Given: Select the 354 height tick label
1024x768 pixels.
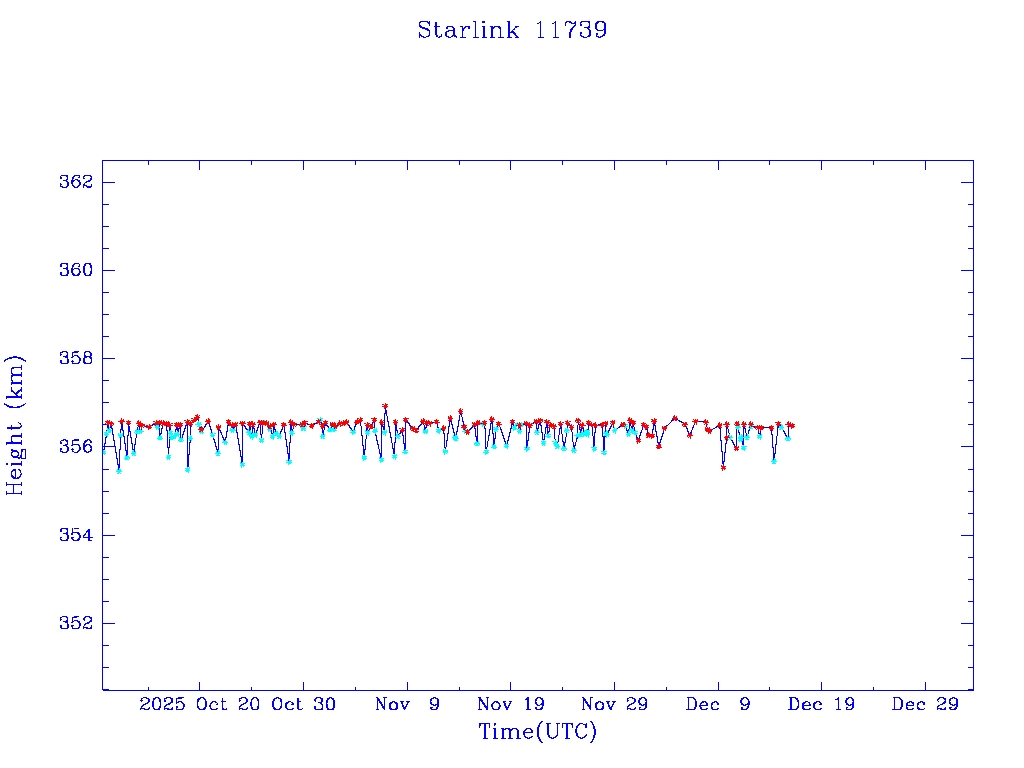Looking at the screenshot, I should point(76,535).
